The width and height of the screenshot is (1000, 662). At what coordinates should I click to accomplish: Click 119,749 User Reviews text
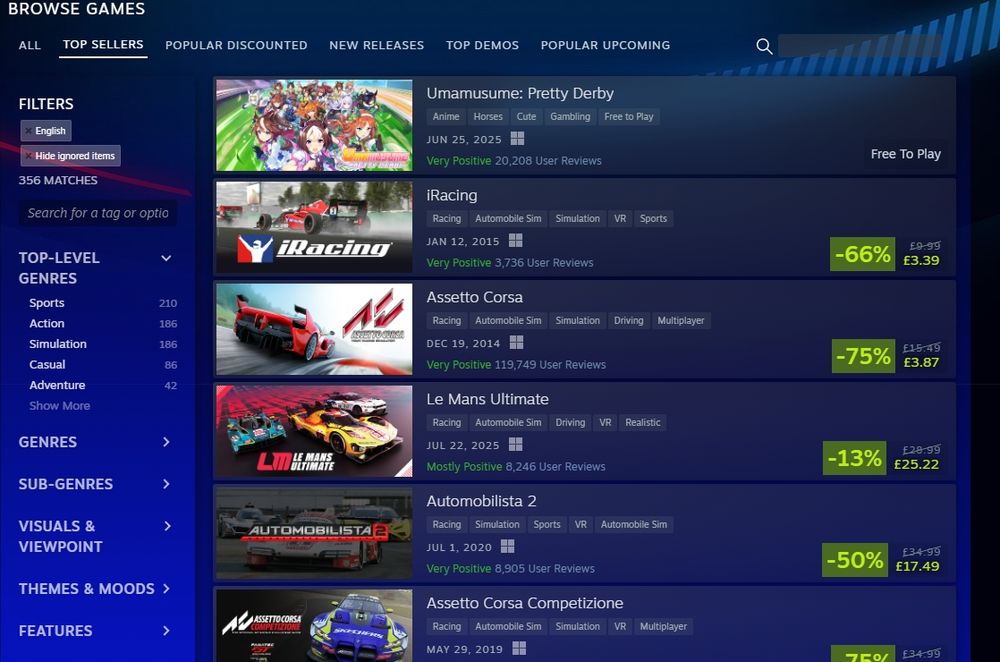(x=550, y=365)
